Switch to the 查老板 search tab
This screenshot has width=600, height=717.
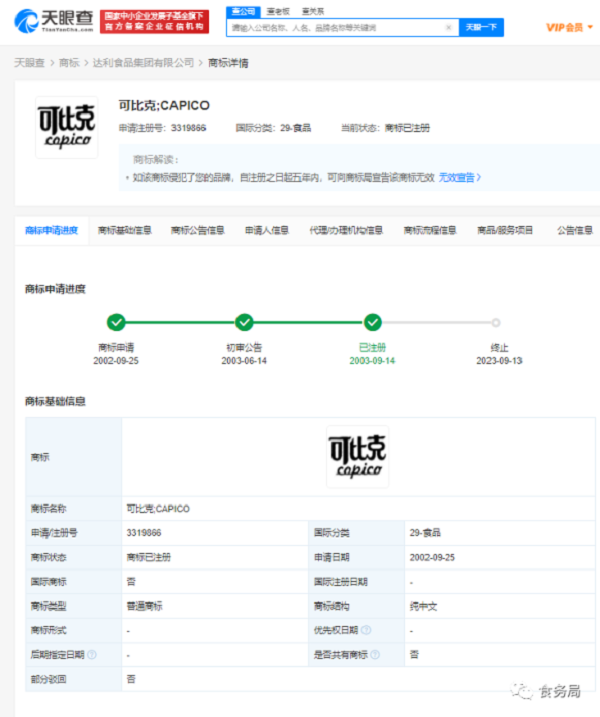click(x=278, y=11)
